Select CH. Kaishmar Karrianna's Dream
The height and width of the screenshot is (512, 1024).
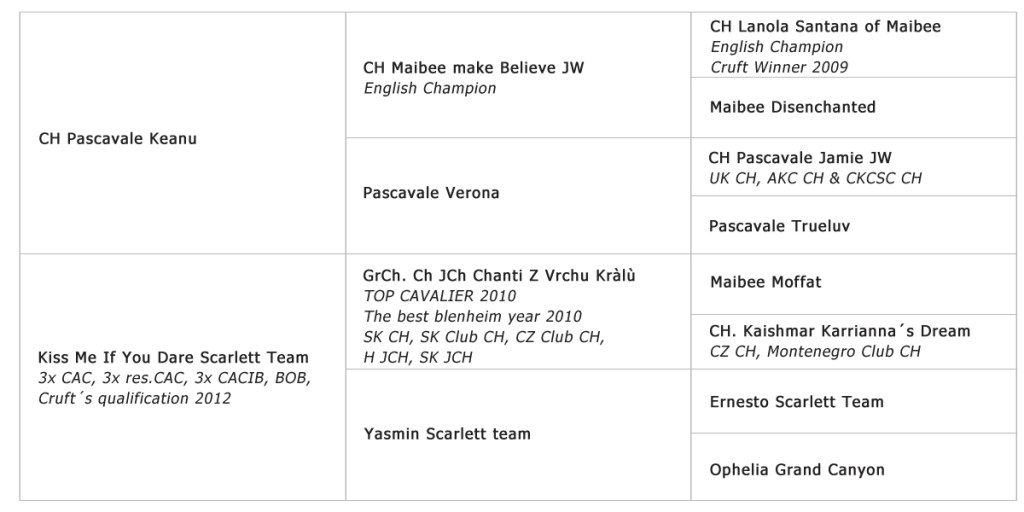pos(839,331)
